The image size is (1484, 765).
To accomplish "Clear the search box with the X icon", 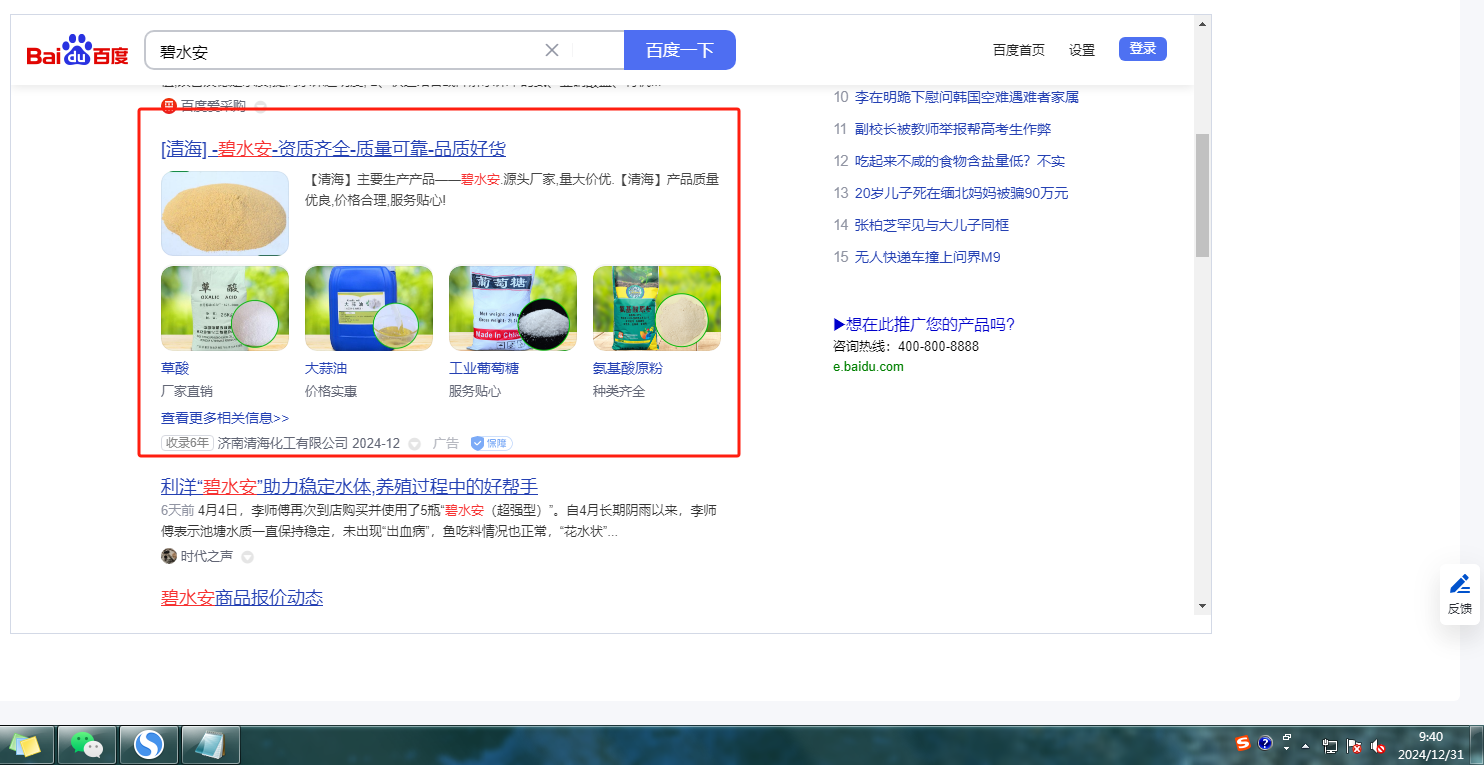I will tap(552, 50).
